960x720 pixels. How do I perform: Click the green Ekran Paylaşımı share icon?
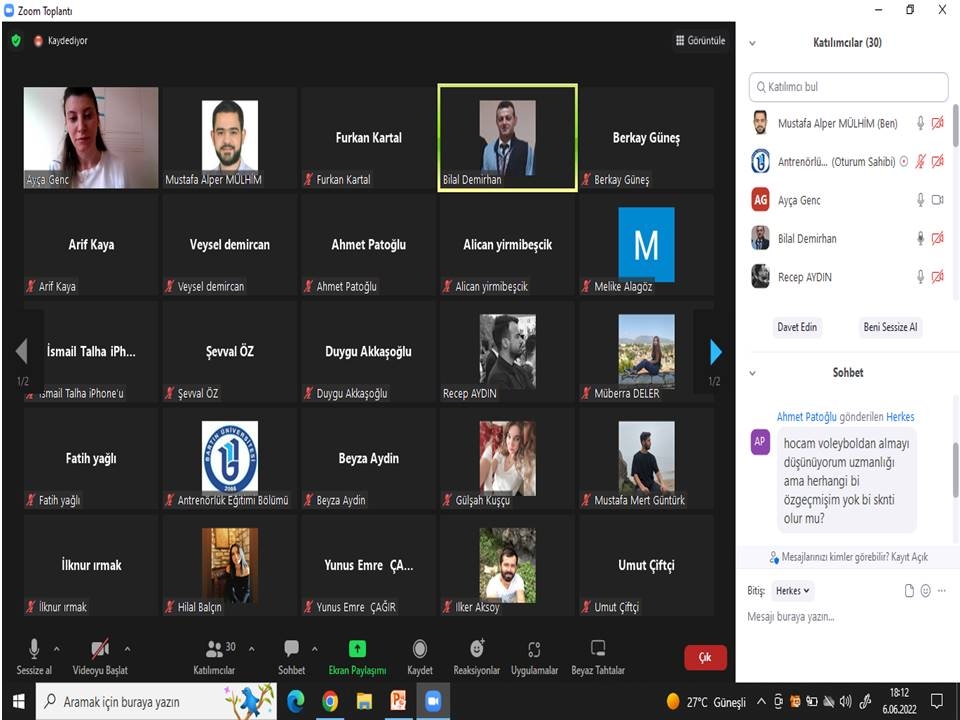point(357,650)
